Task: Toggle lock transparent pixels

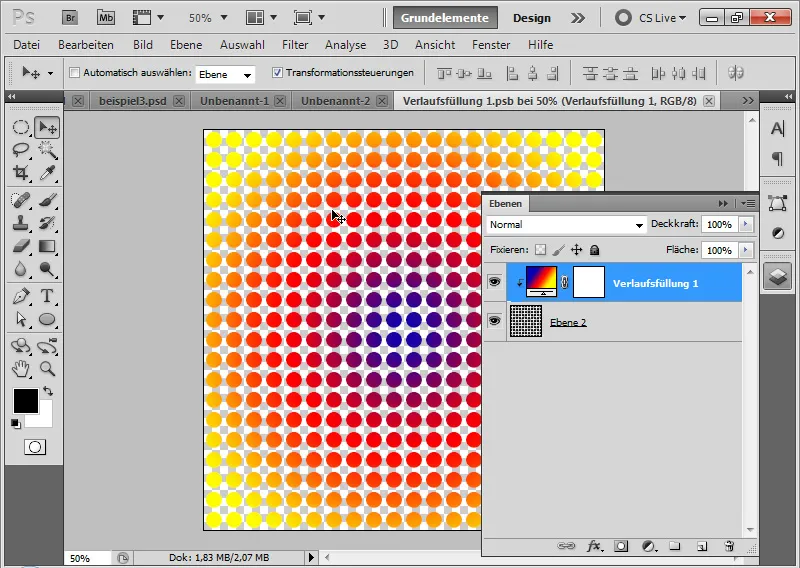Action: (x=540, y=250)
